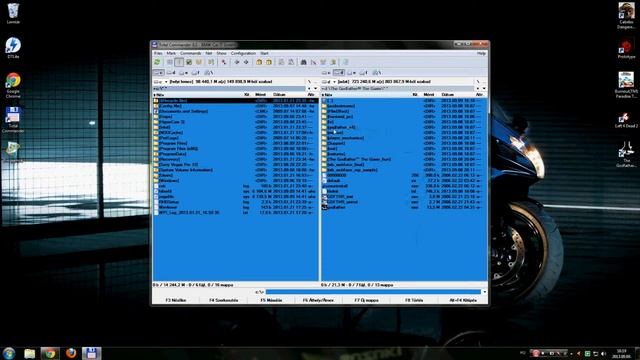Viewport: 640px width, 360px height.
Task: Open the Show menu
Action: (x=221, y=53)
